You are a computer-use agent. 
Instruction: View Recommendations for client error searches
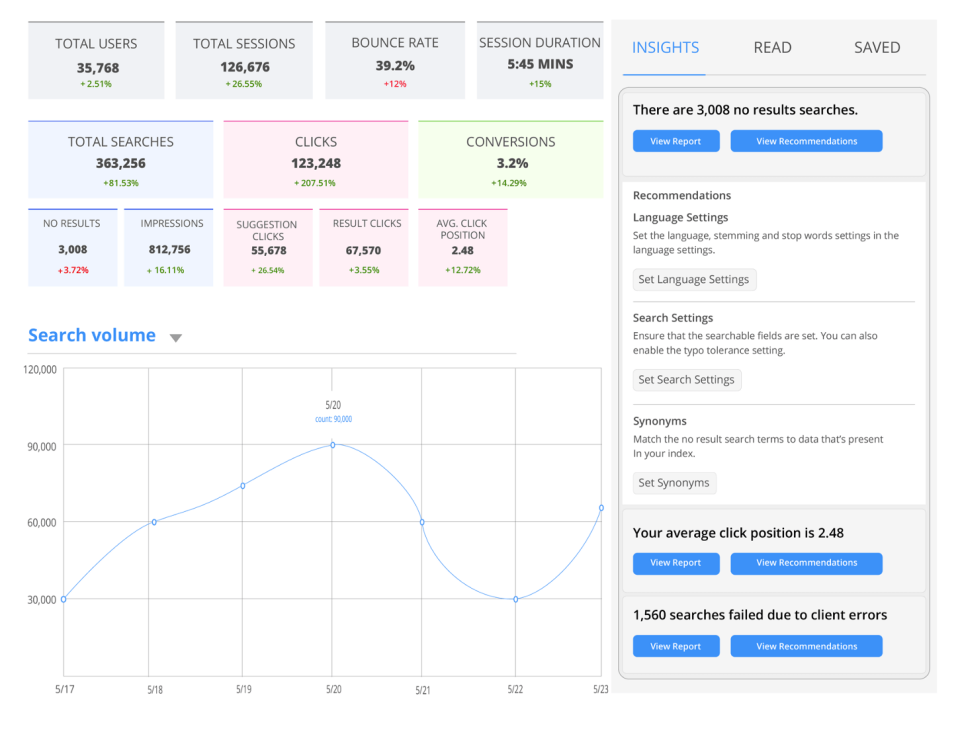pos(806,645)
